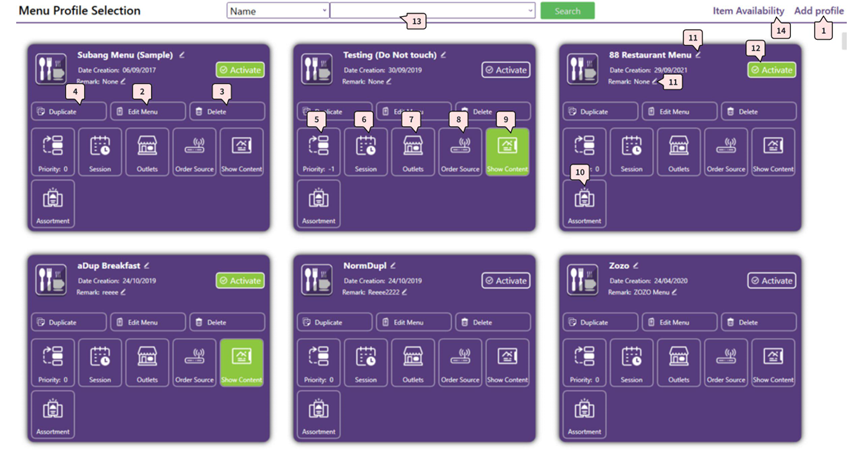Open Priority icon on Subang Menu card
This screenshot has height=458, width=863.
[52, 152]
